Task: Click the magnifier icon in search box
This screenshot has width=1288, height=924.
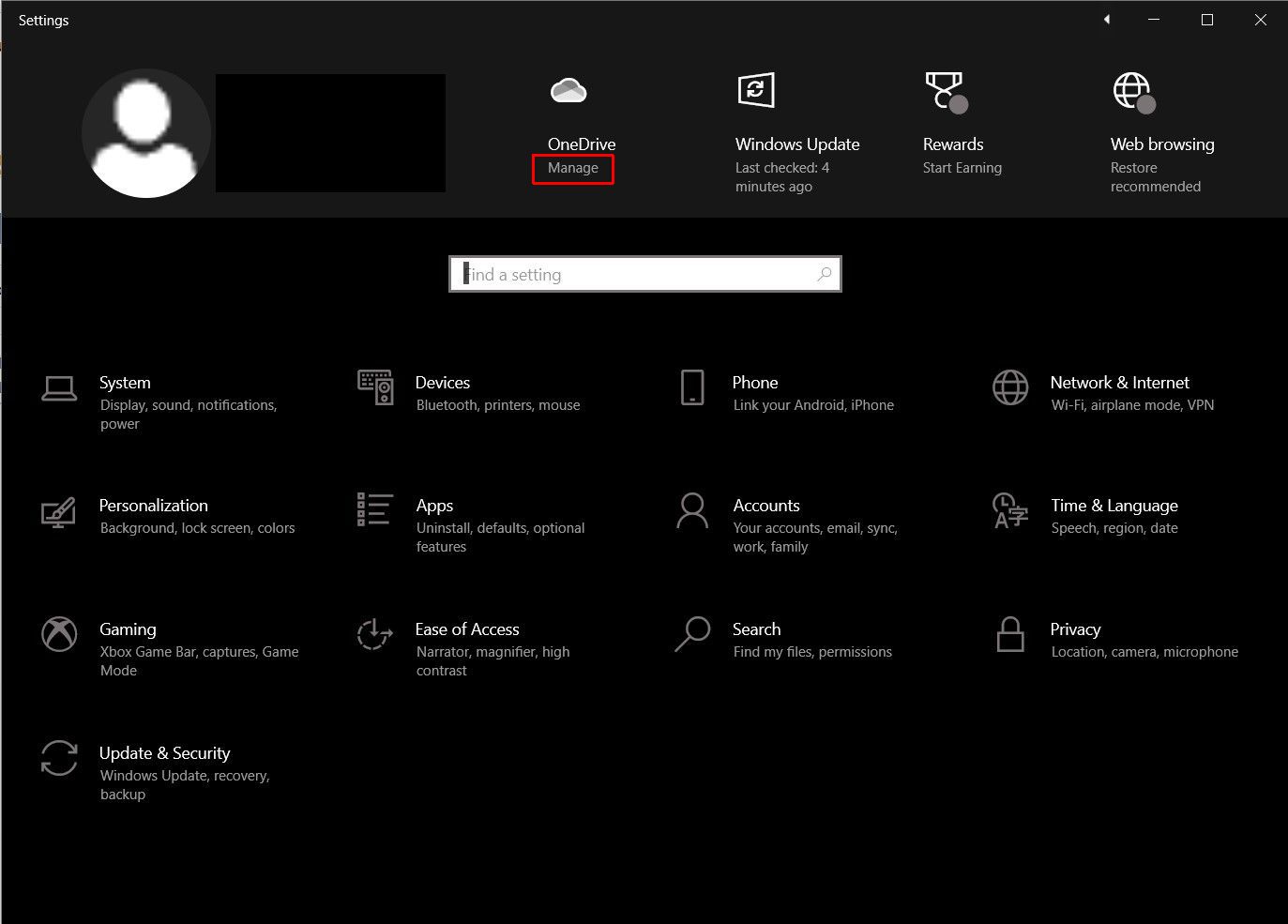Action: pos(824,274)
